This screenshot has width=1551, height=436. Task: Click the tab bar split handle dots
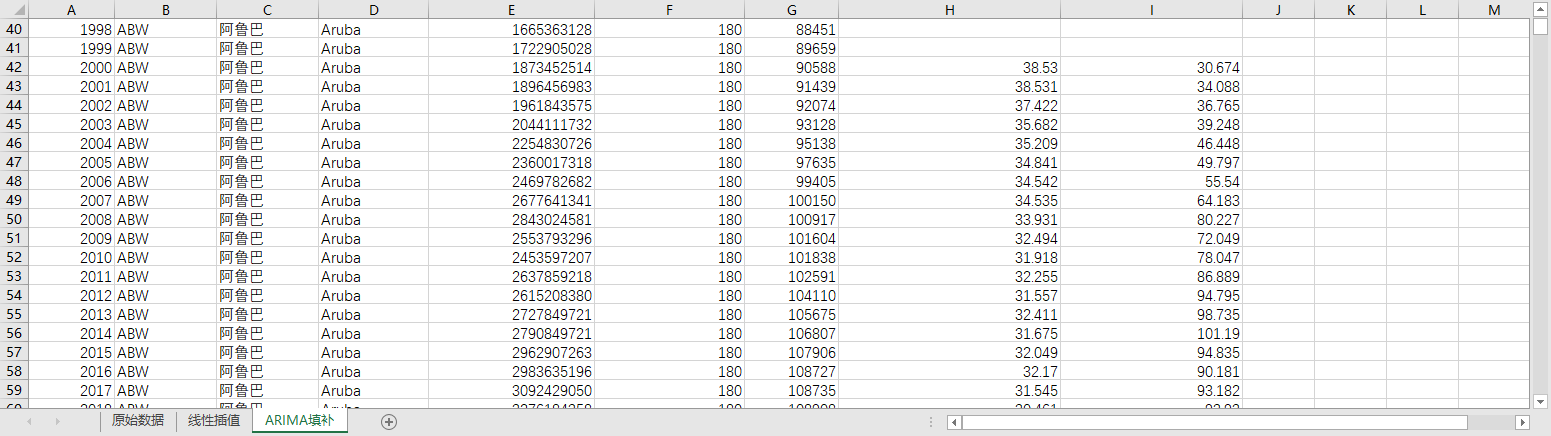931,422
